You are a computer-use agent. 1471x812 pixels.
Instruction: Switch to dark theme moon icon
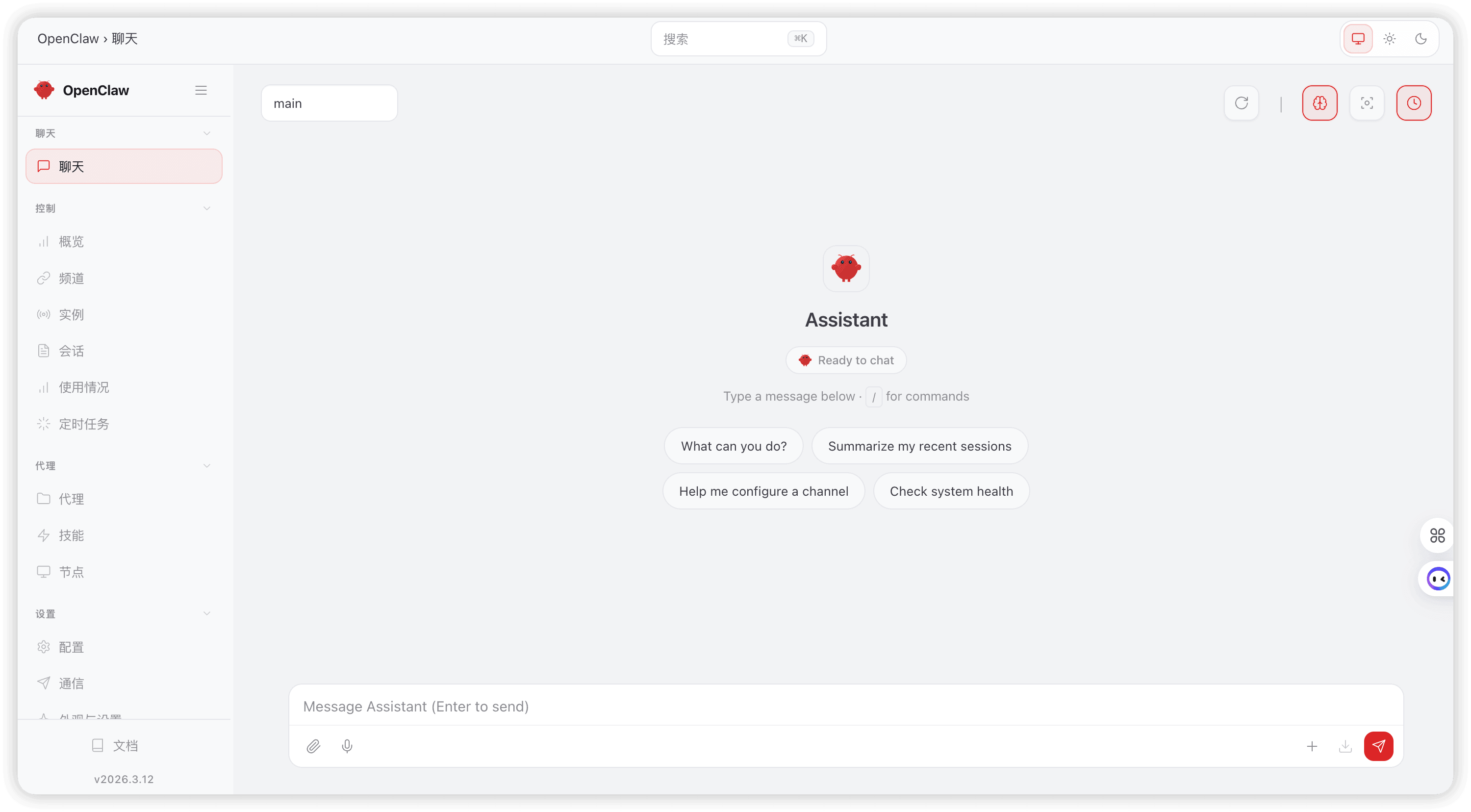pos(1421,39)
